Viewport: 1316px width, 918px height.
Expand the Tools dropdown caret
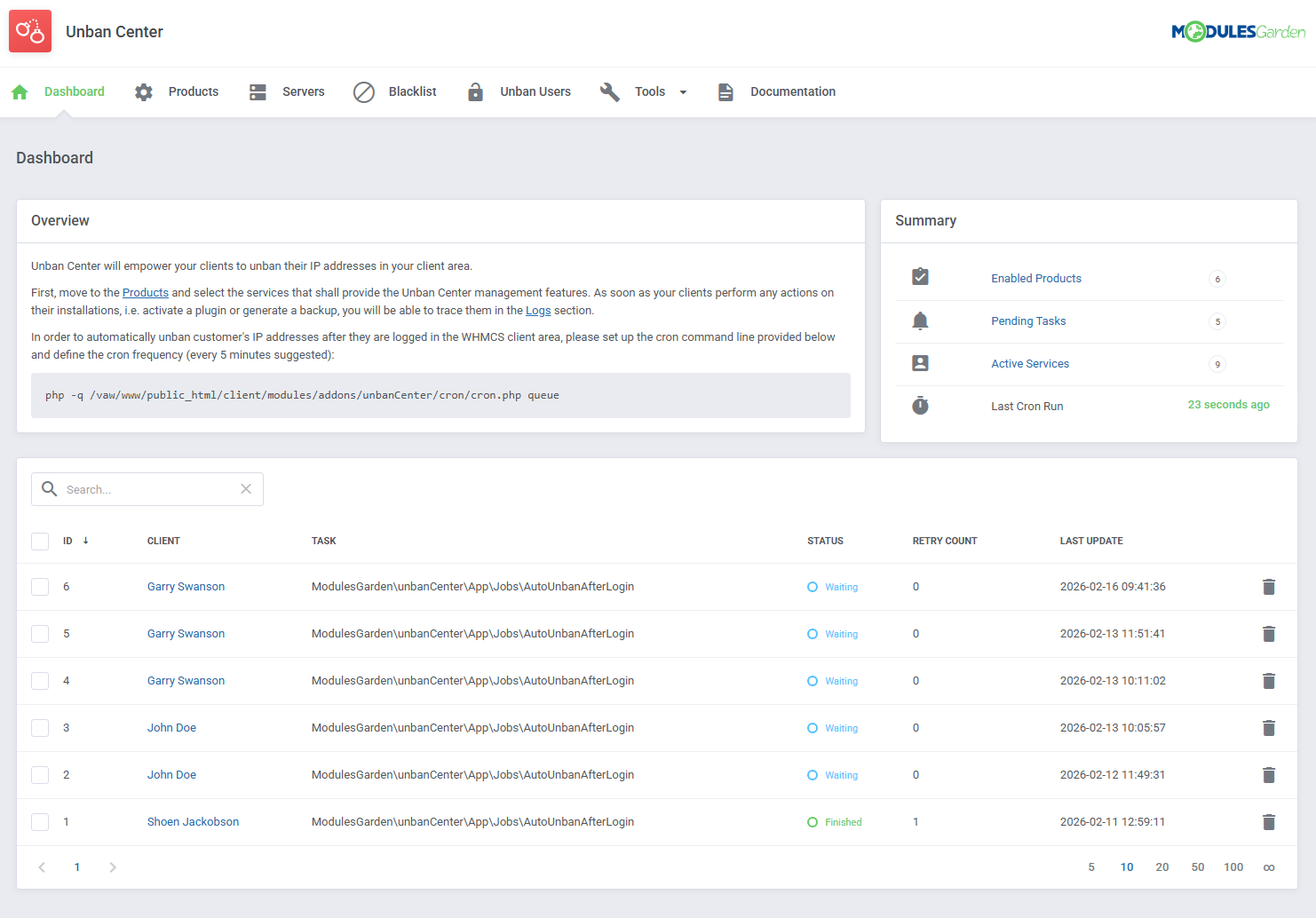coord(683,92)
